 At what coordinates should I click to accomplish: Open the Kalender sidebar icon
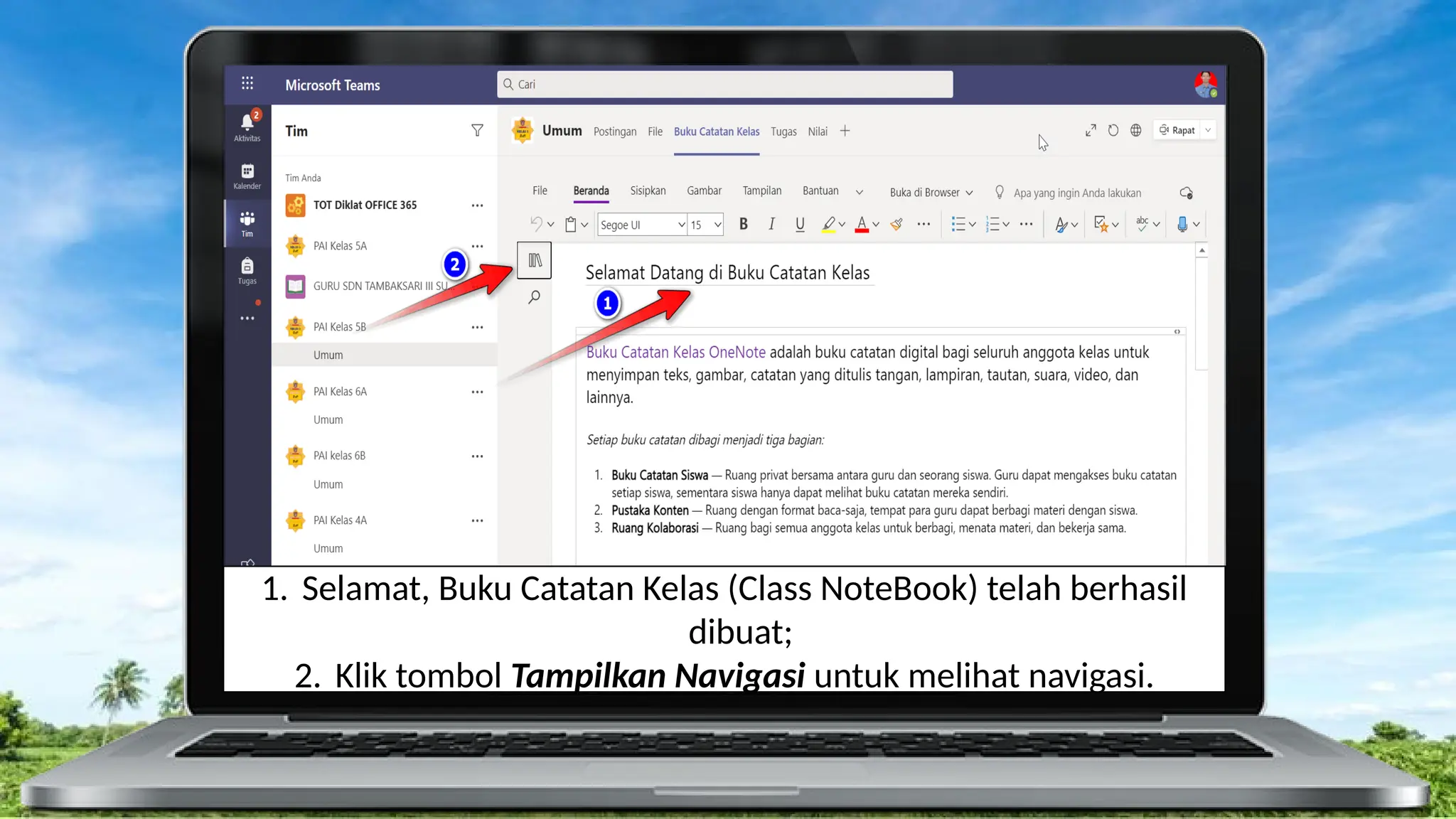click(x=247, y=176)
